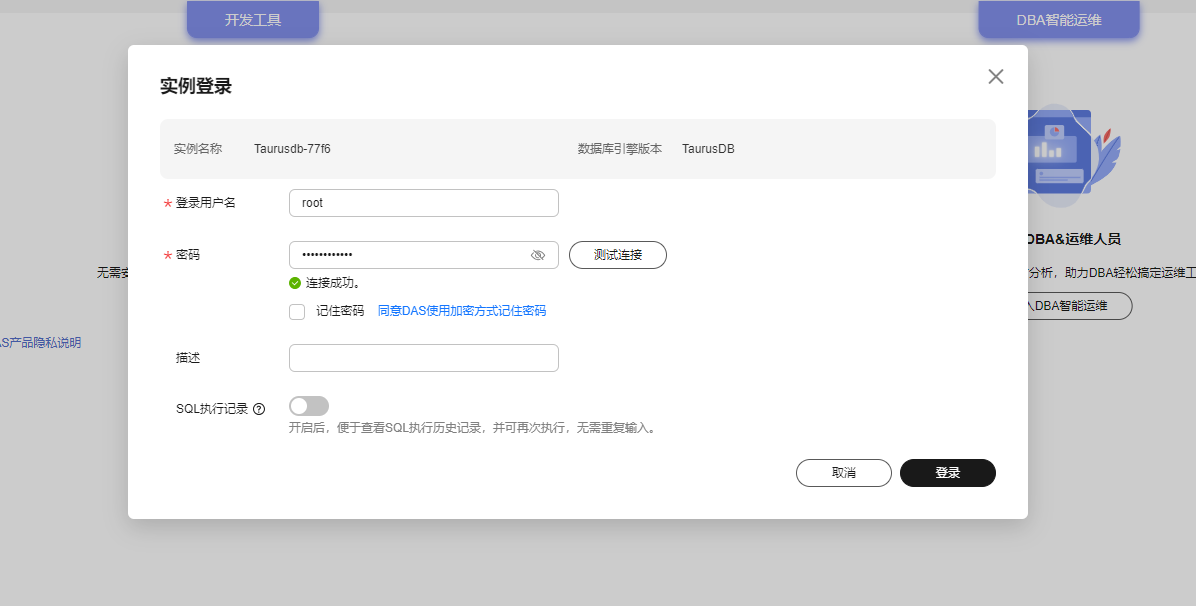Click the DBA illustration graphic in background
This screenshot has height=606, width=1196.
tap(1074, 156)
